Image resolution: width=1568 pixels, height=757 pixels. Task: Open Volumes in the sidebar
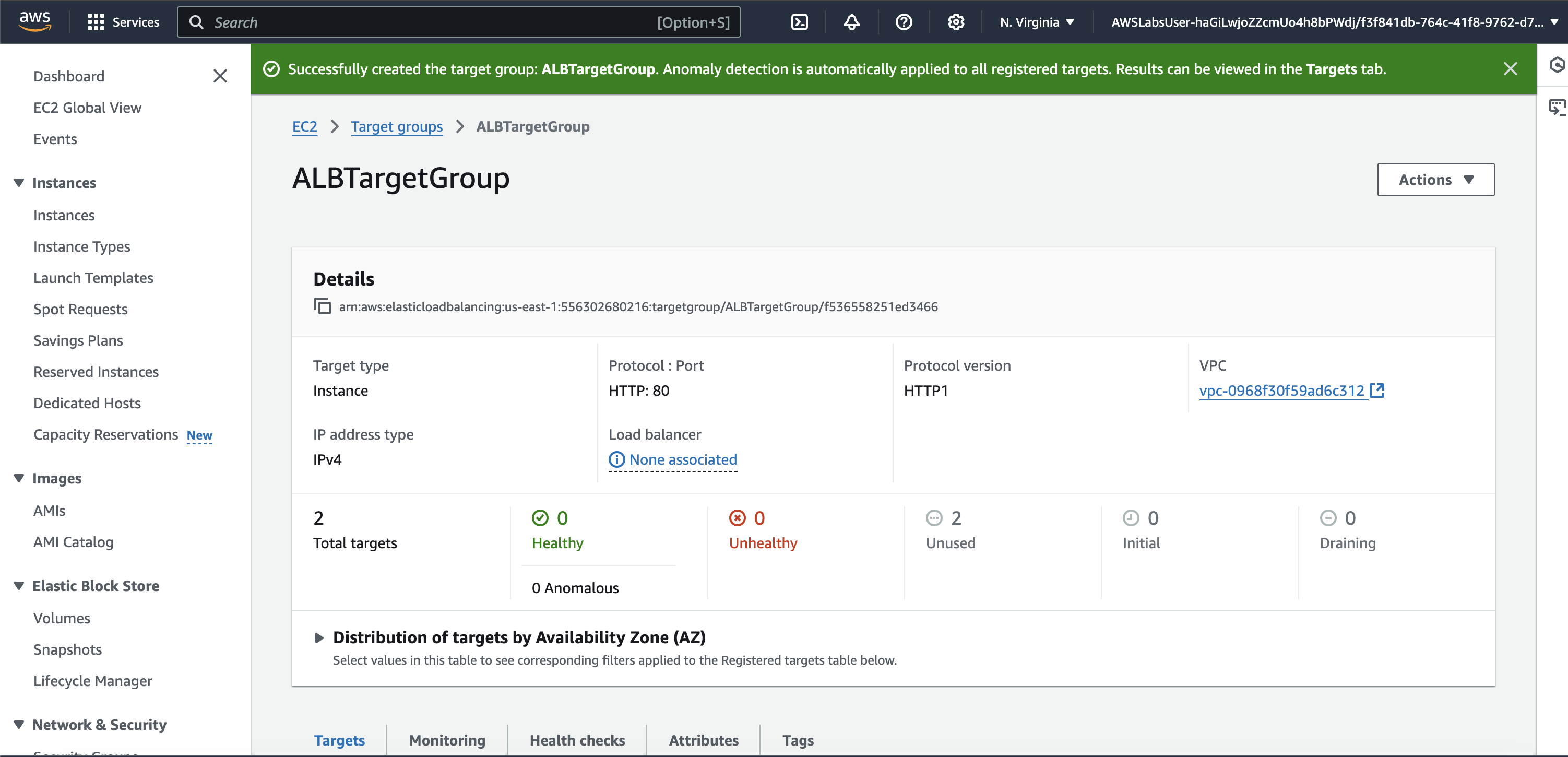[62, 619]
